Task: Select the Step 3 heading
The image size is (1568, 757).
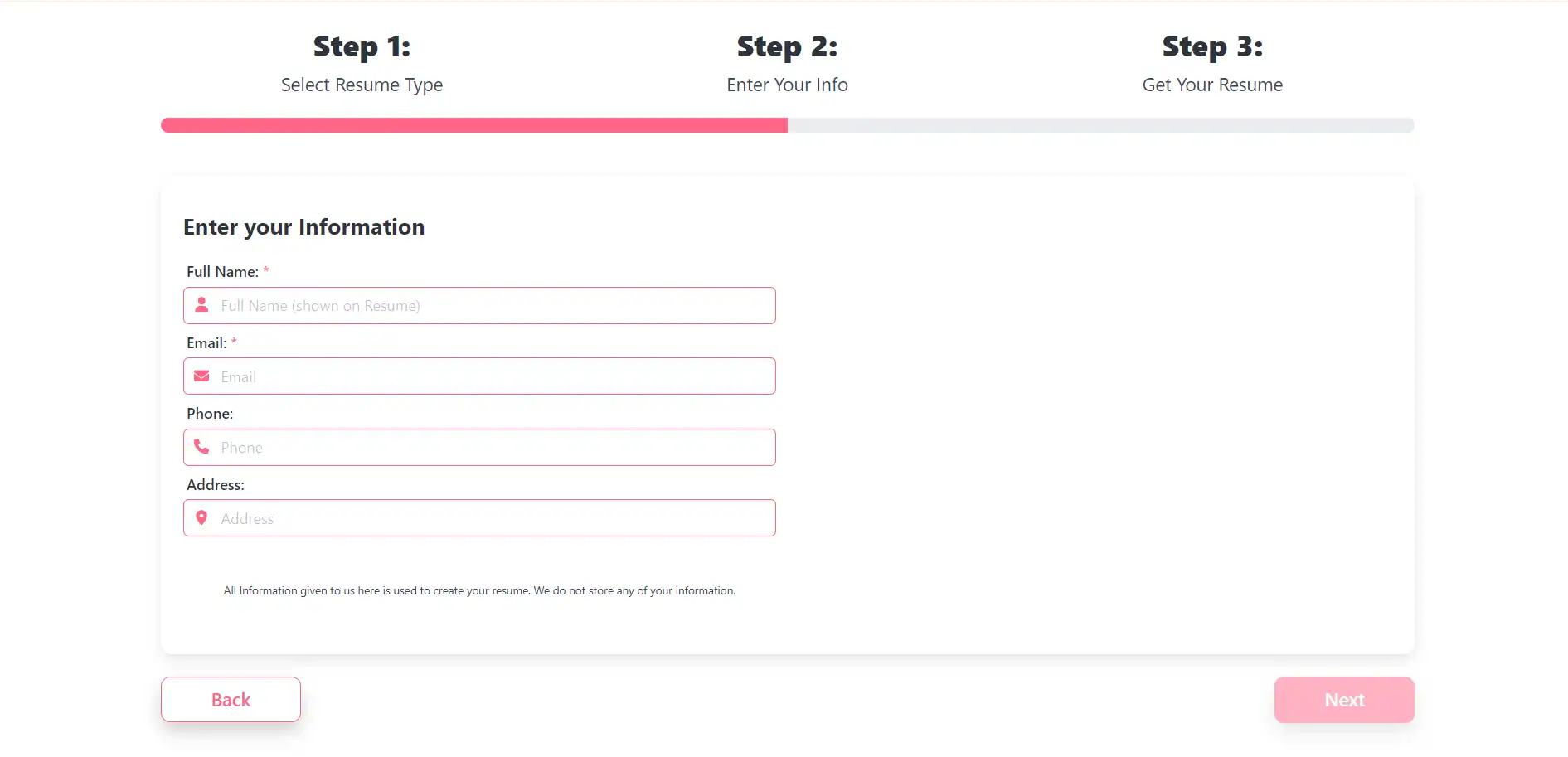Action: tap(1212, 47)
